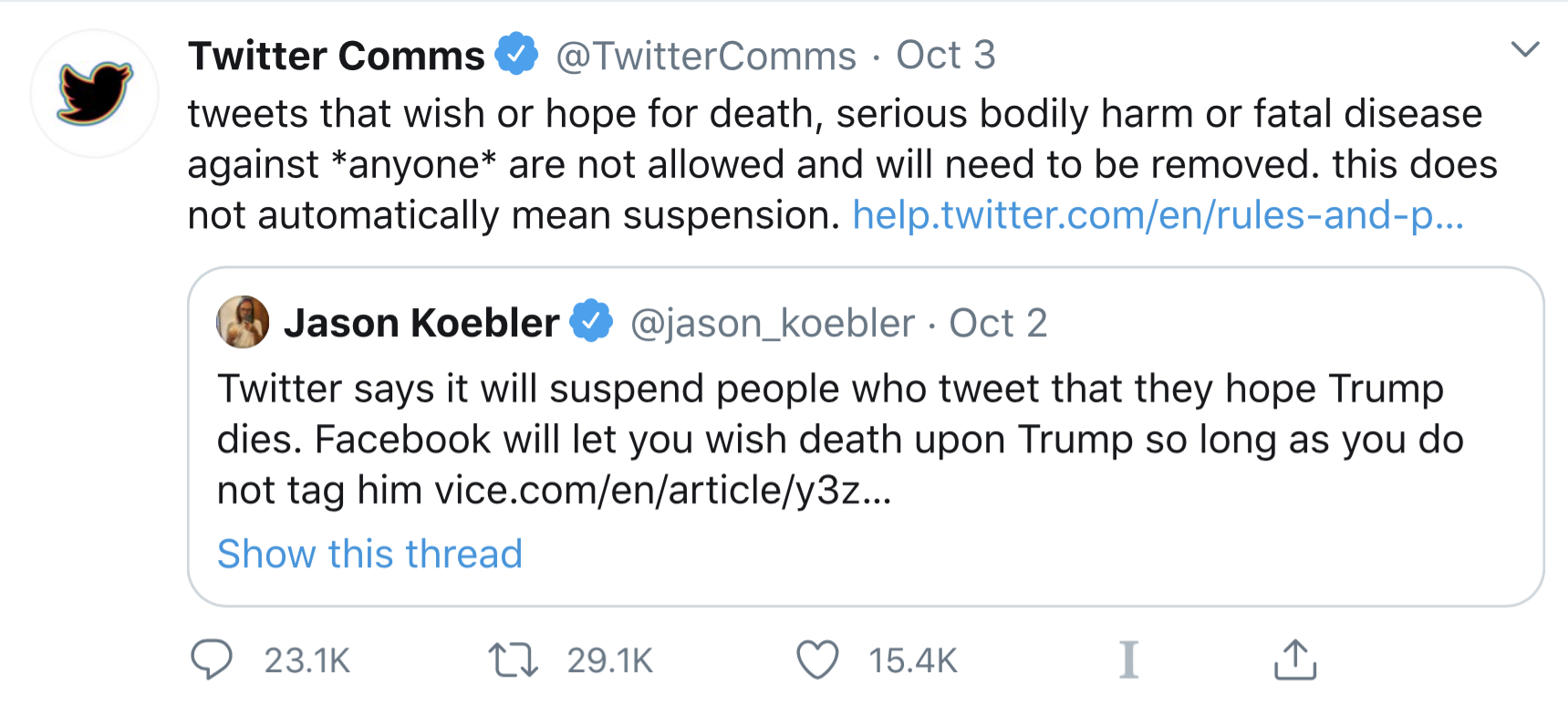The image size is (1568, 704).
Task: Click the reply speech bubble icon
Action: click(x=212, y=659)
